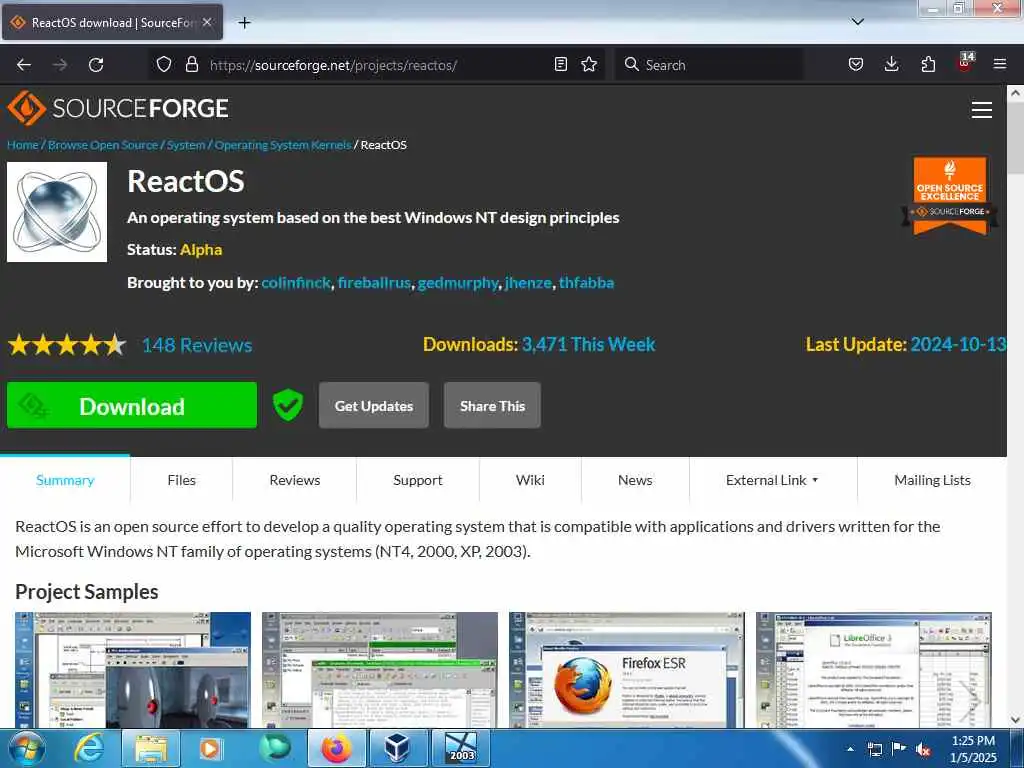Toggle reader view icon in address bar
The width and height of the screenshot is (1024, 768).
tap(560, 65)
